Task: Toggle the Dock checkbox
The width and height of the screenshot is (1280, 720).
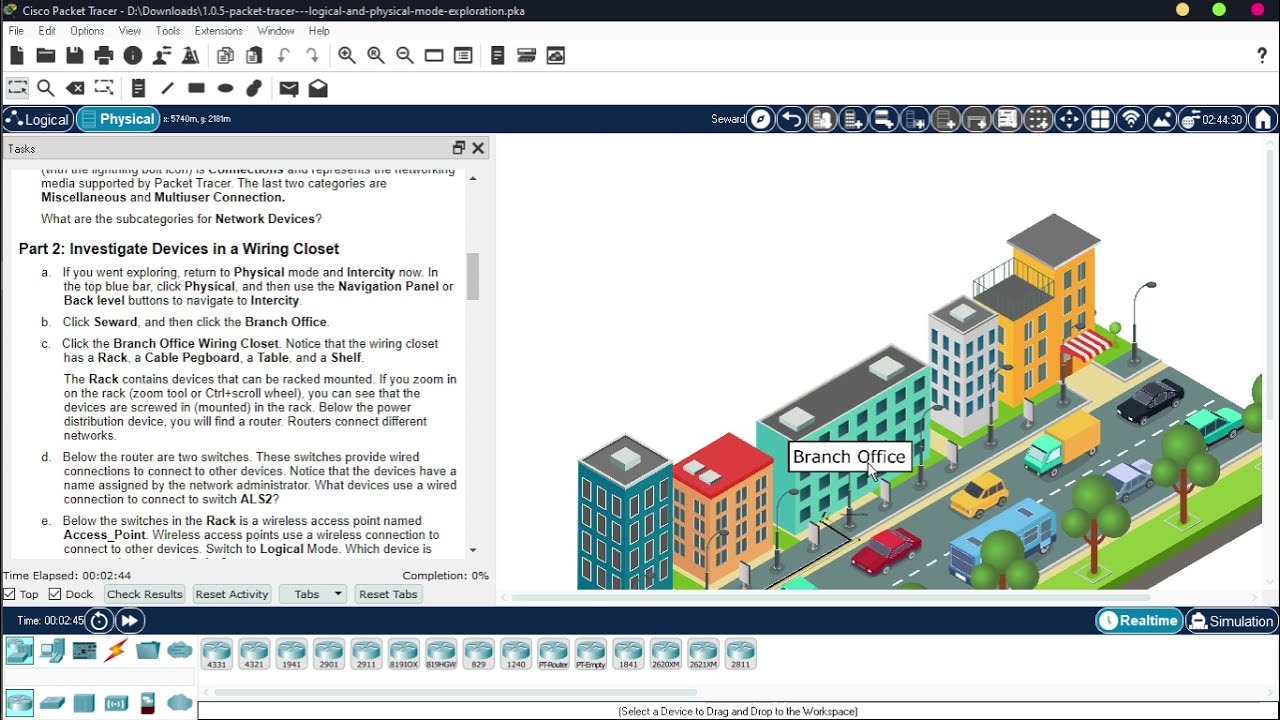Action: tap(55, 594)
